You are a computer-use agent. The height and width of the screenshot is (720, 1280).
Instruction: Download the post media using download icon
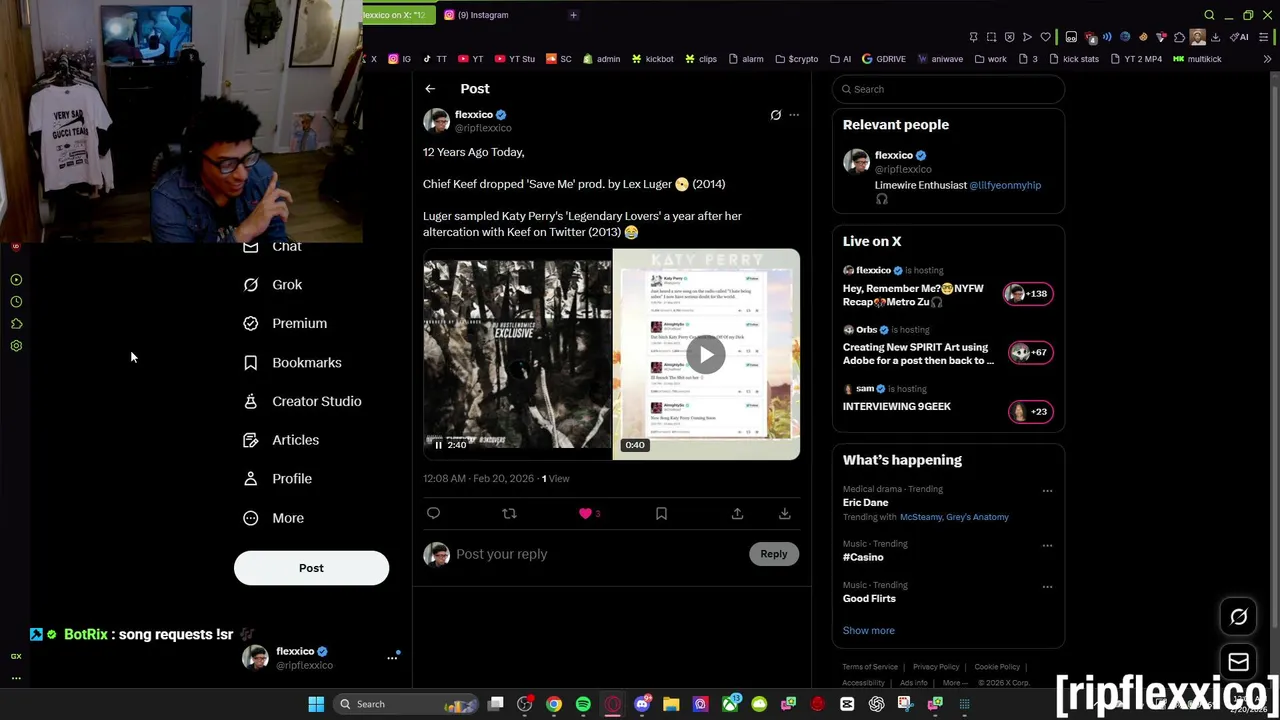785,513
